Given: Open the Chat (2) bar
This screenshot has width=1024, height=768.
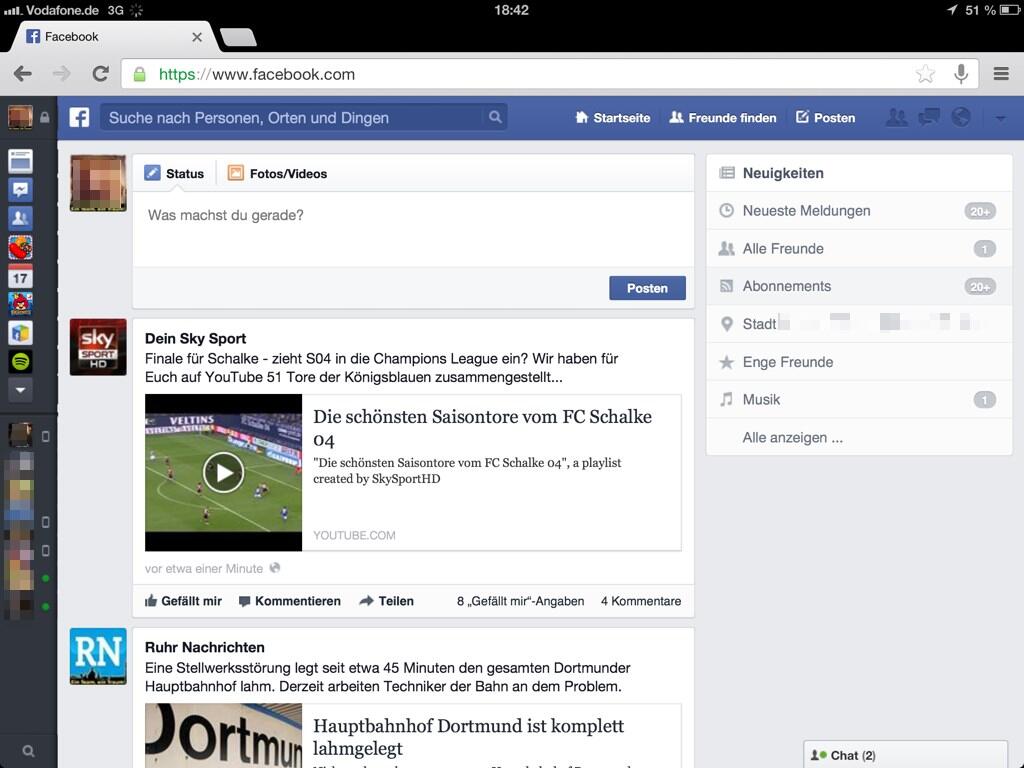Looking at the screenshot, I should (x=905, y=755).
